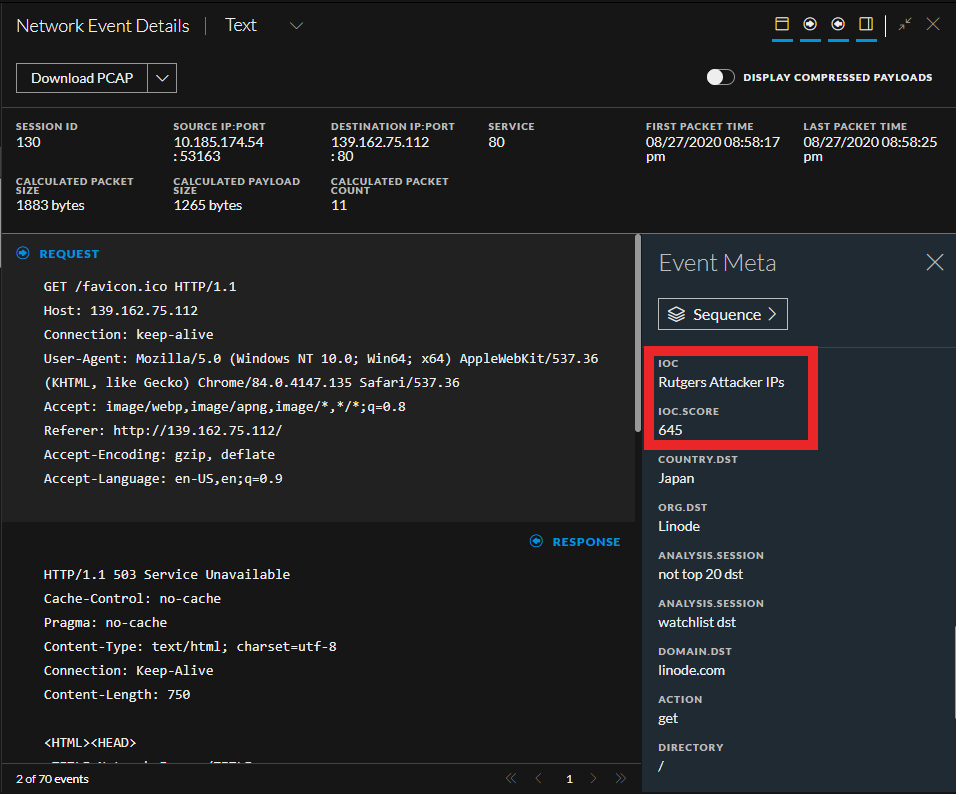This screenshot has height=794, width=956.
Task: Shrink the event details panel
Action: [904, 24]
